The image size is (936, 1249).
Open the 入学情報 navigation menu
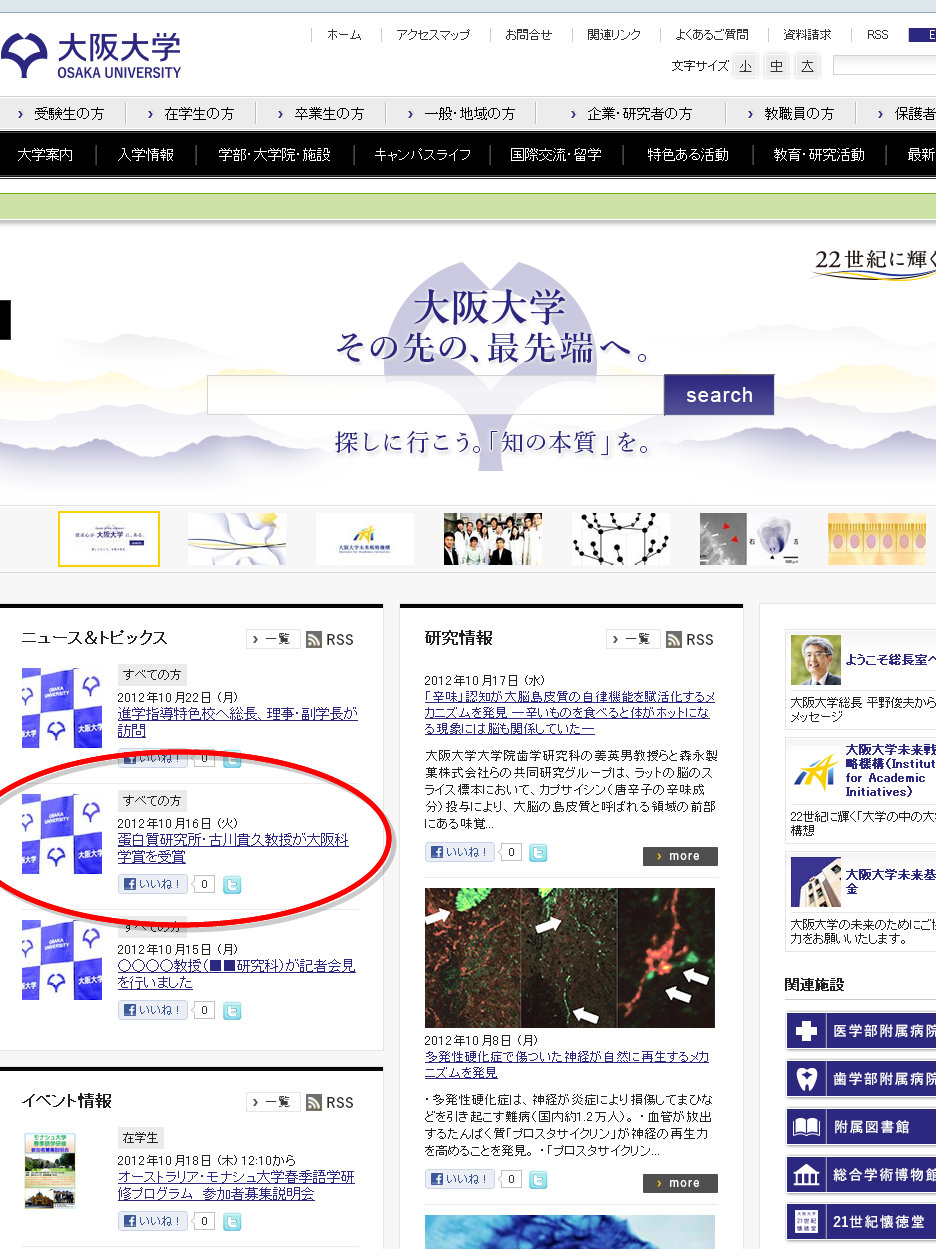point(146,155)
